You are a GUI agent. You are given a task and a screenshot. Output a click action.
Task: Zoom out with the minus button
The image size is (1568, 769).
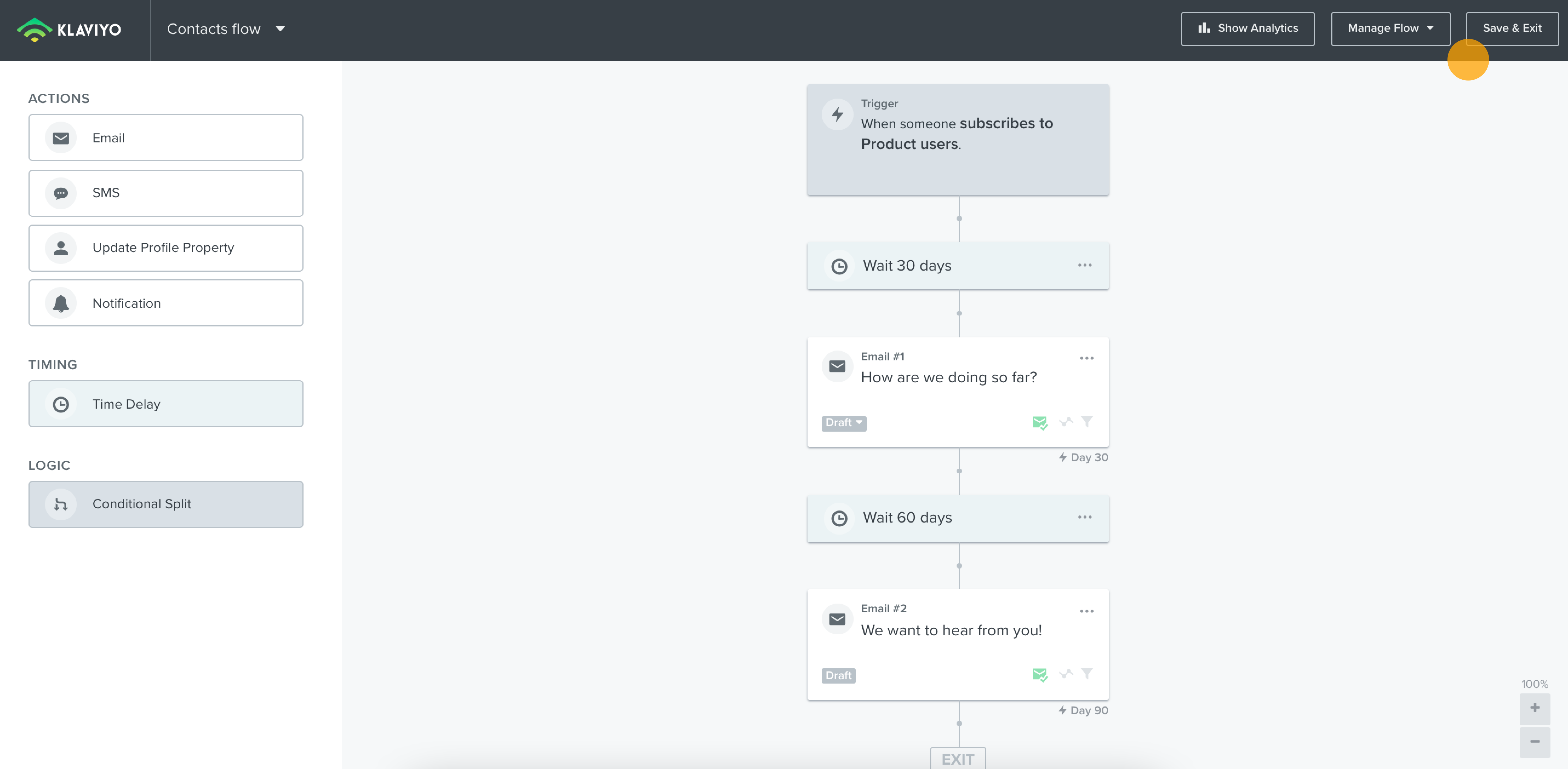click(x=1535, y=742)
